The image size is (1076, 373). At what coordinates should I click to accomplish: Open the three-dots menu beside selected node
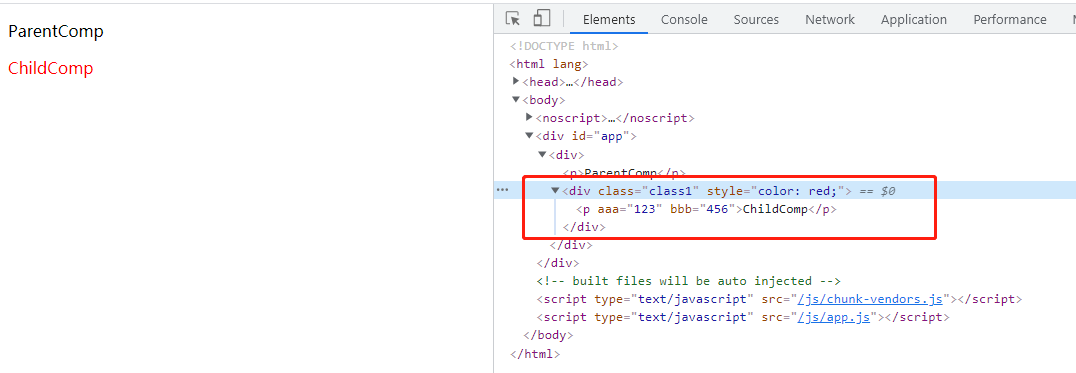coord(502,190)
